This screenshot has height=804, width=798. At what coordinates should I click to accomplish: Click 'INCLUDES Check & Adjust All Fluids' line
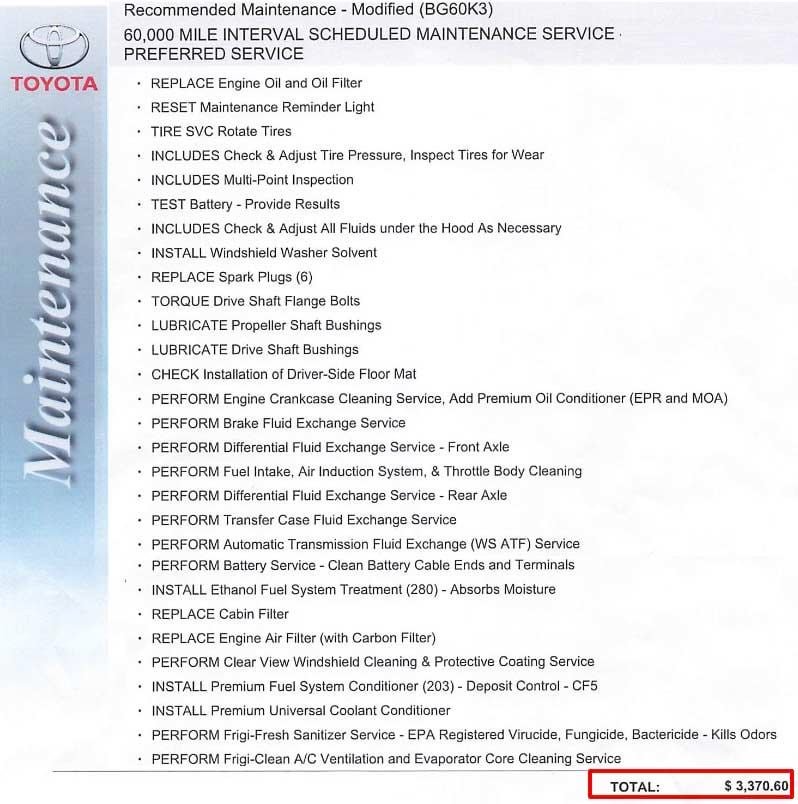pyautogui.click(x=356, y=229)
